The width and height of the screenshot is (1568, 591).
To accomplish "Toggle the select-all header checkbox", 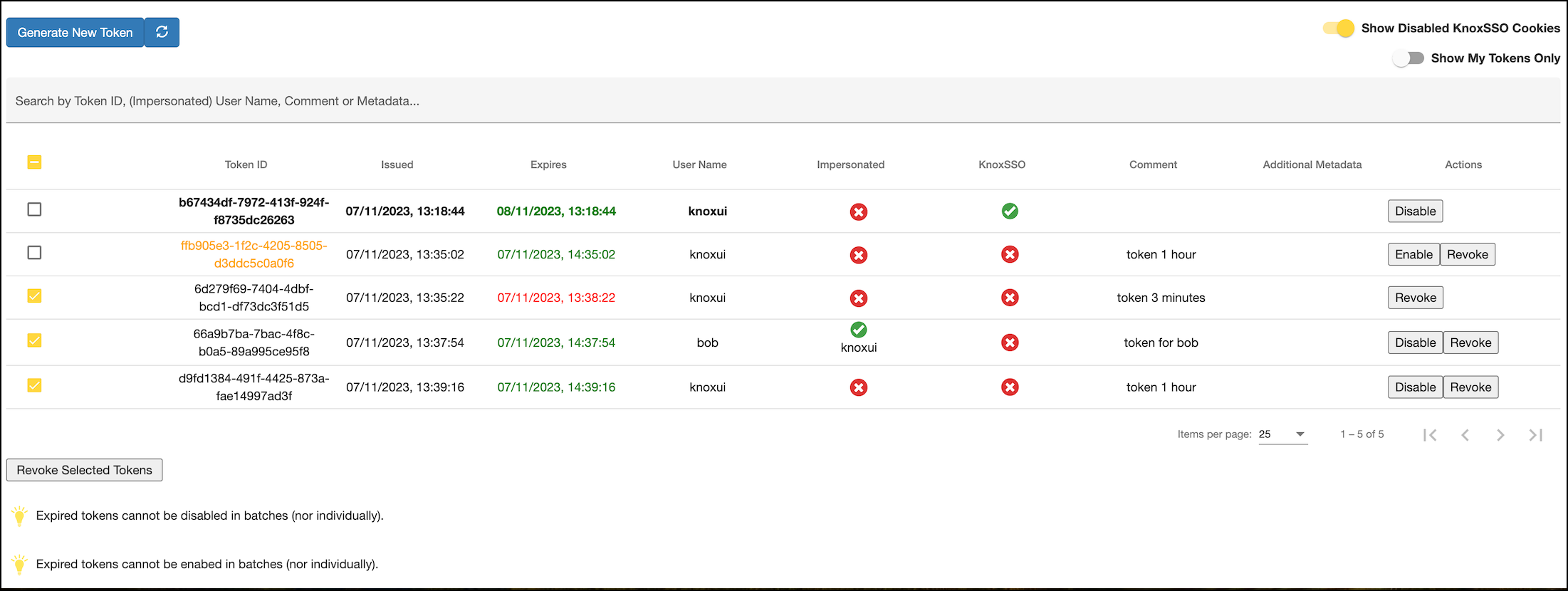I will (x=34, y=162).
